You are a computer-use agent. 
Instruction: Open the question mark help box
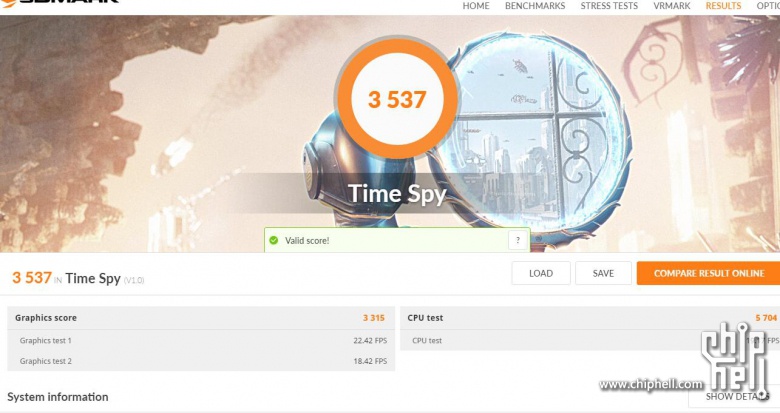pyautogui.click(x=518, y=240)
